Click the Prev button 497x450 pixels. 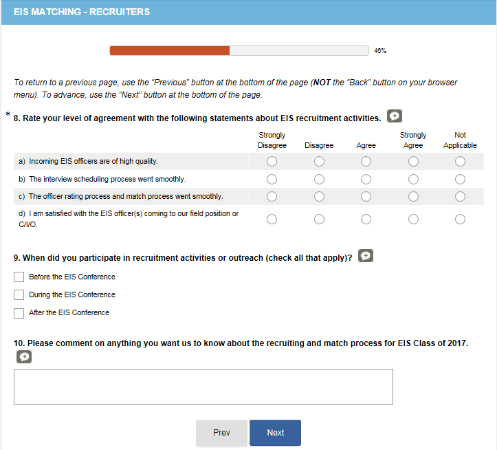point(222,433)
